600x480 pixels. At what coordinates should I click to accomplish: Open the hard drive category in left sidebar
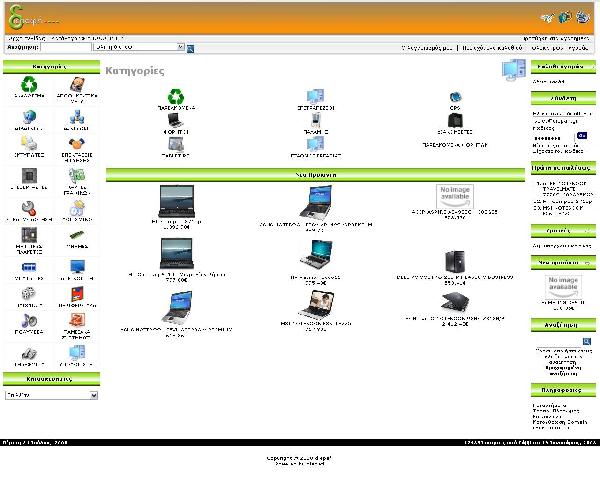tap(77, 85)
